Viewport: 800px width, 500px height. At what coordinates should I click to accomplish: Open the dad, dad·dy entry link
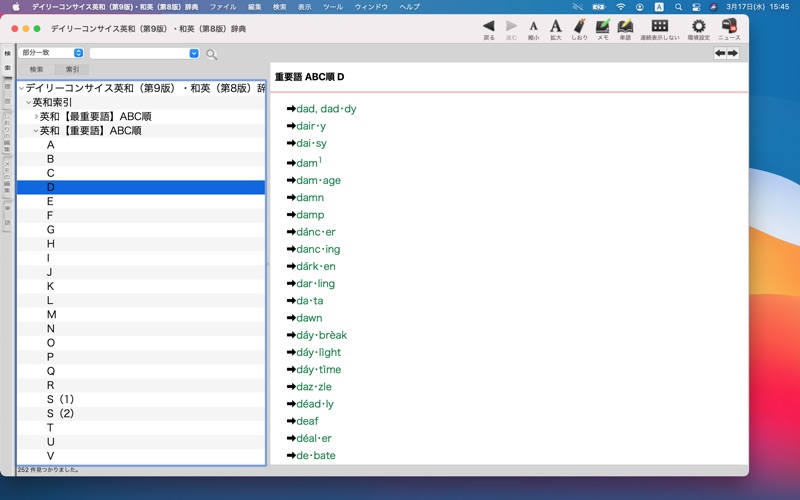[x=326, y=109]
